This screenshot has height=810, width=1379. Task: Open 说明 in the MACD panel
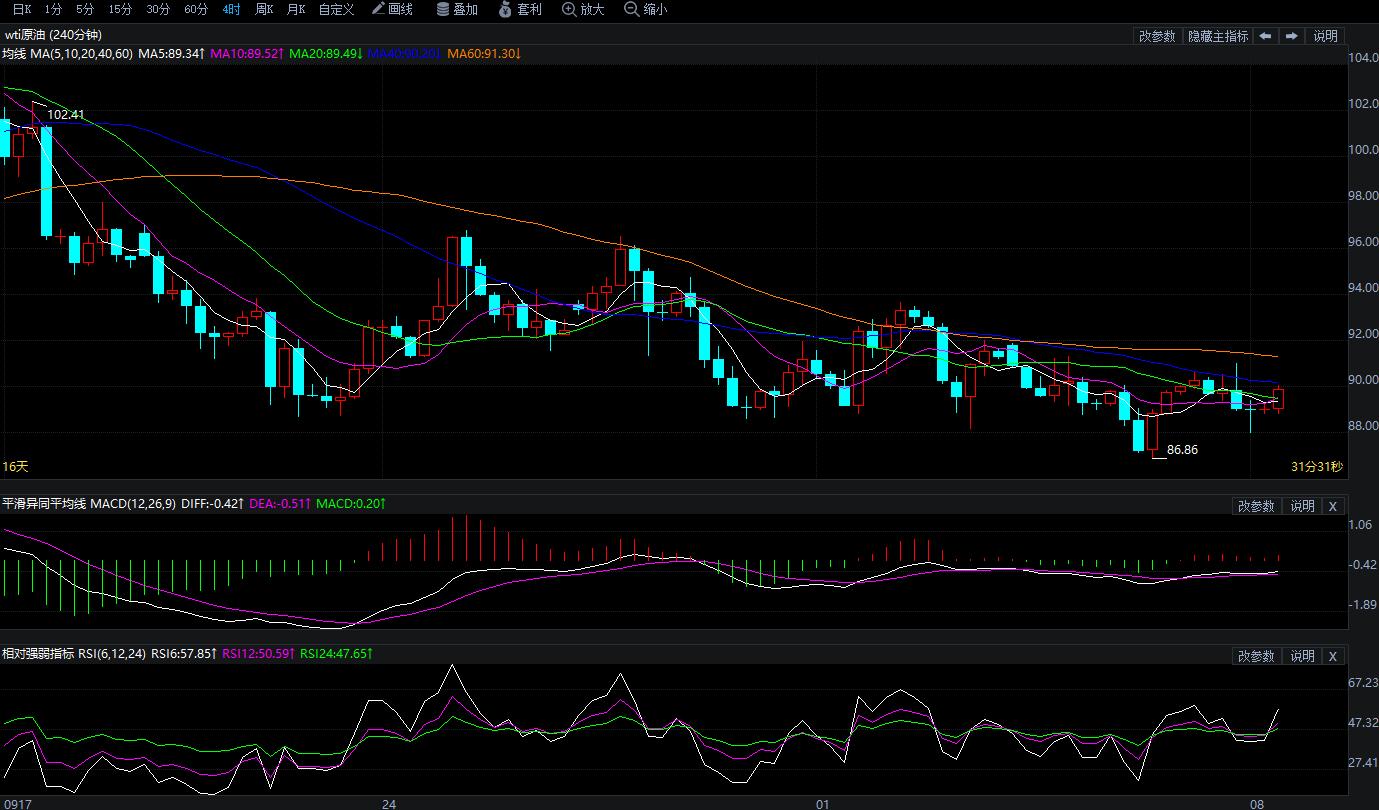(x=1302, y=506)
